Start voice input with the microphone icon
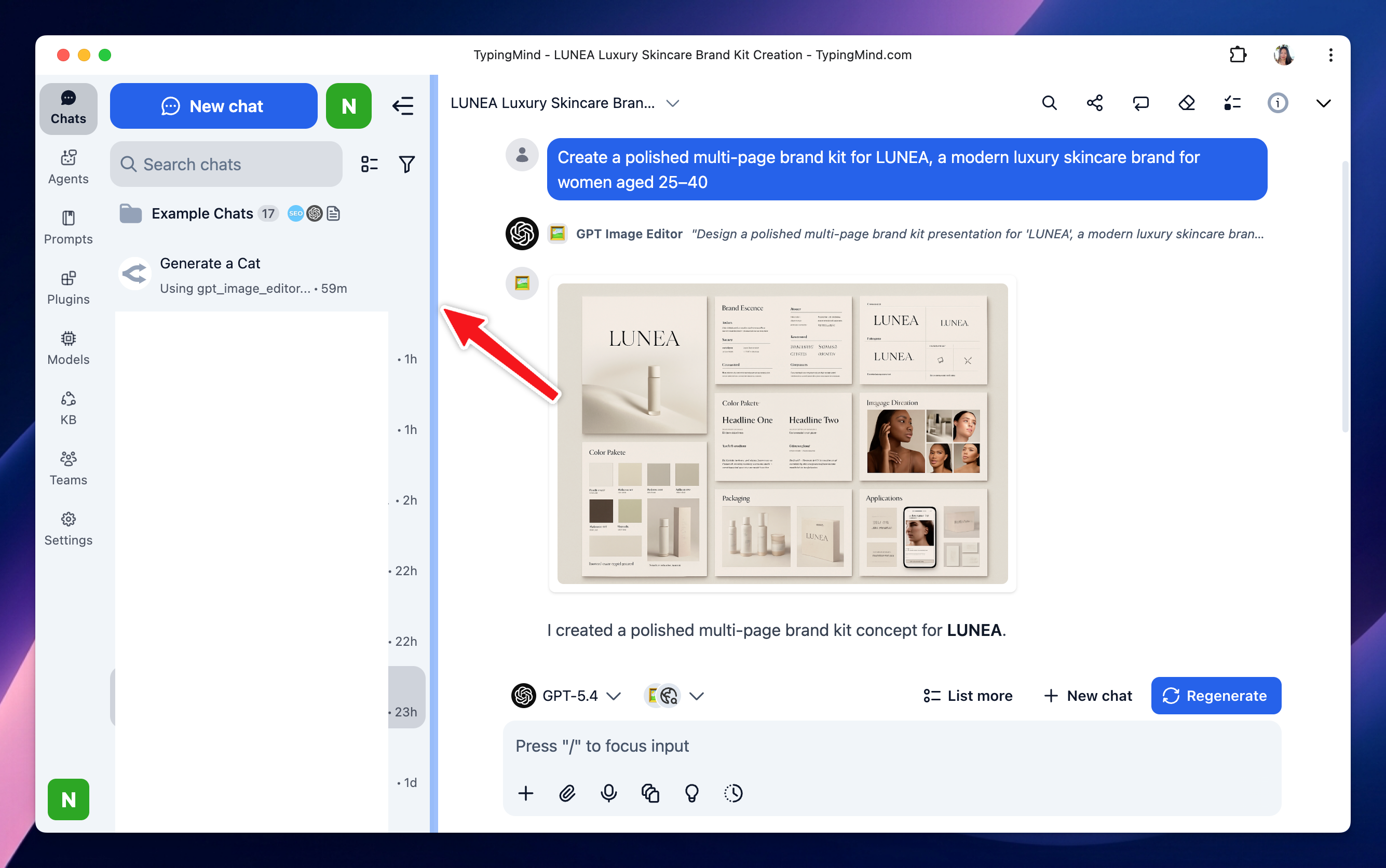 pos(609,793)
